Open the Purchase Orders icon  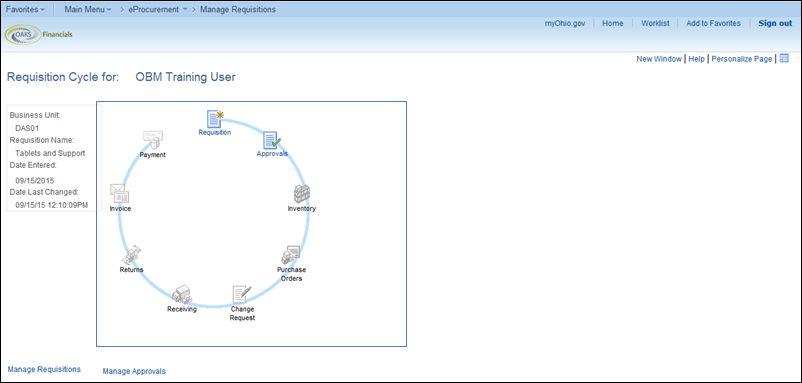pyautogui.click(x=291, y=255)
